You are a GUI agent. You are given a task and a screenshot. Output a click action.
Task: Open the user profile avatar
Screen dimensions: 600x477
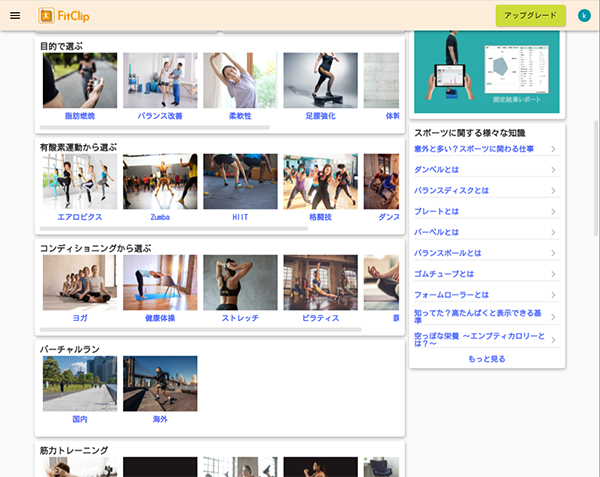[584, 15]
